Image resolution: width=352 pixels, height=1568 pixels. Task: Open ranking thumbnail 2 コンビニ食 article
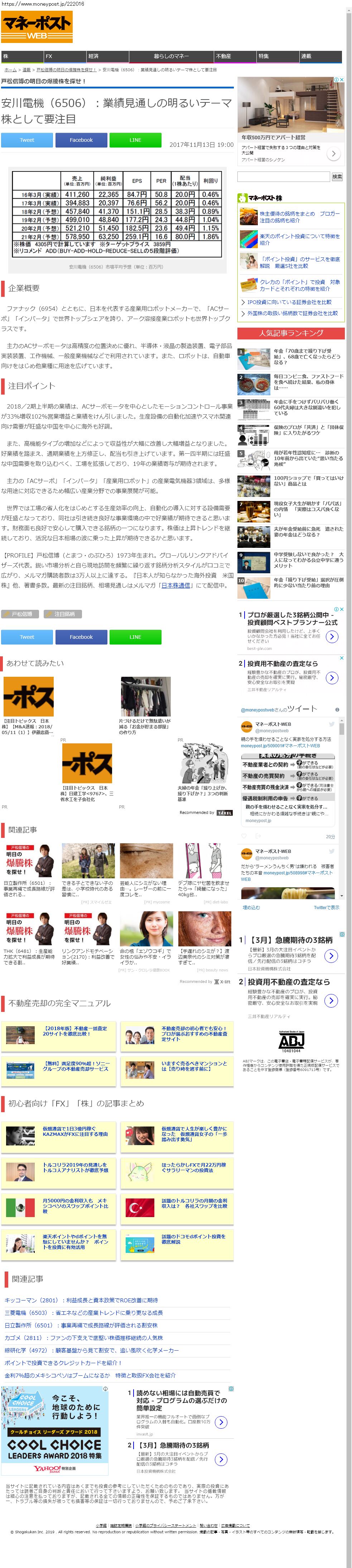point(254,385)
